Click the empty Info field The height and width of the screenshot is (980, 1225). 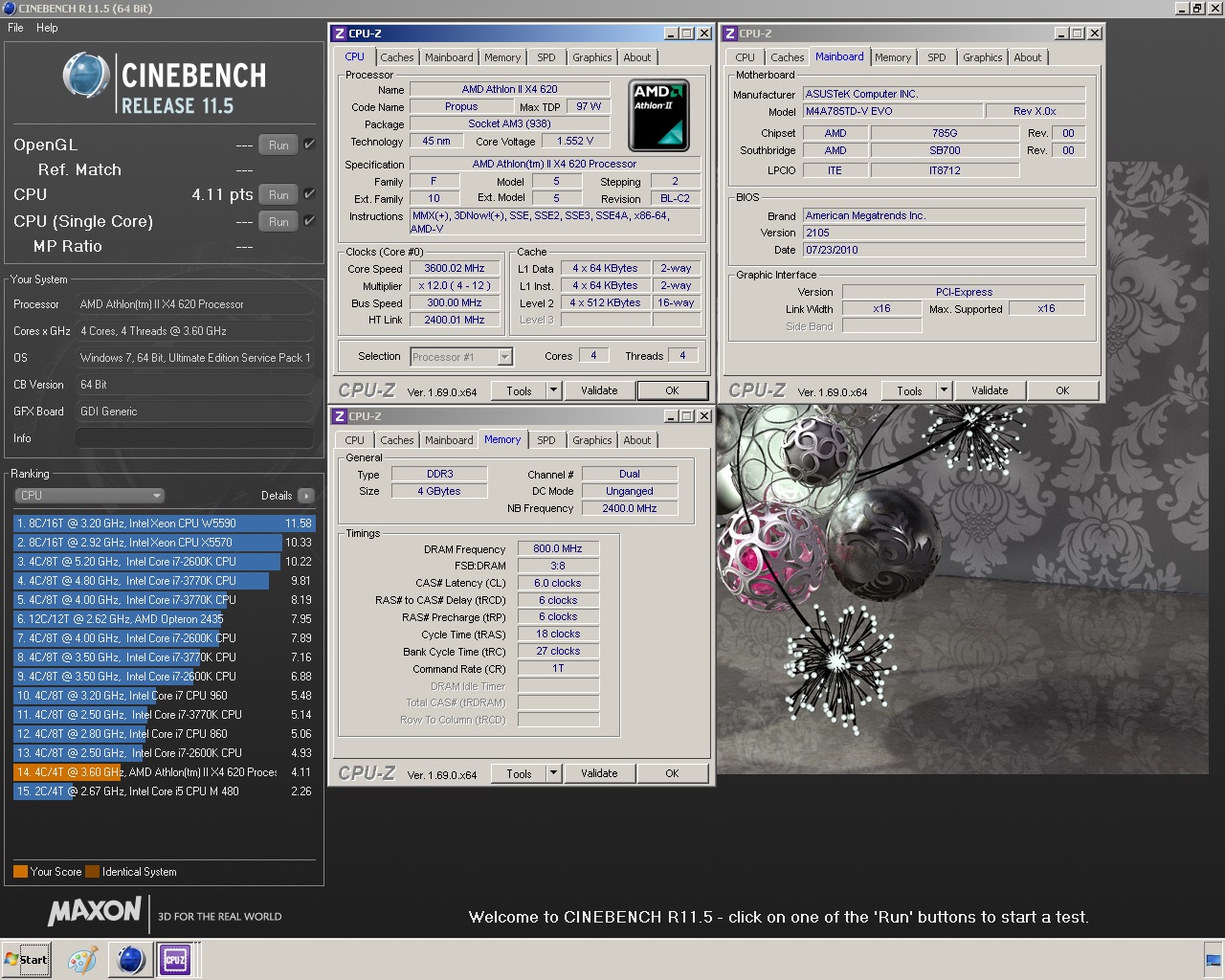coord(194,438)
